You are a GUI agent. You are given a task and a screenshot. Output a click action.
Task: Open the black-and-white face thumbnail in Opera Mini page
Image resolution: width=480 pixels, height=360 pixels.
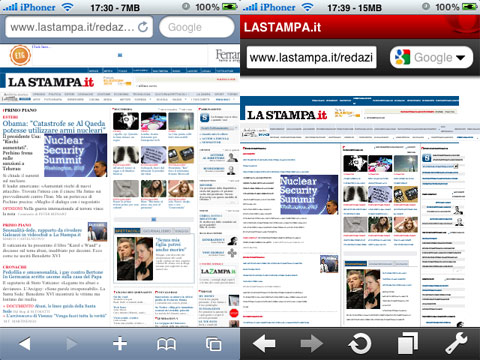(x=355, y=163)
